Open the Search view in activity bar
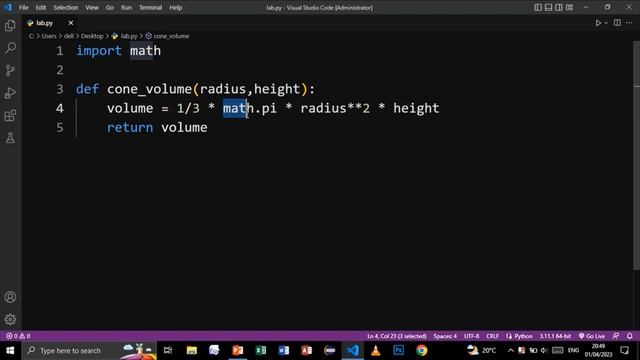The image size is (640, 360). pyautogui.click(x=10, y=48)
